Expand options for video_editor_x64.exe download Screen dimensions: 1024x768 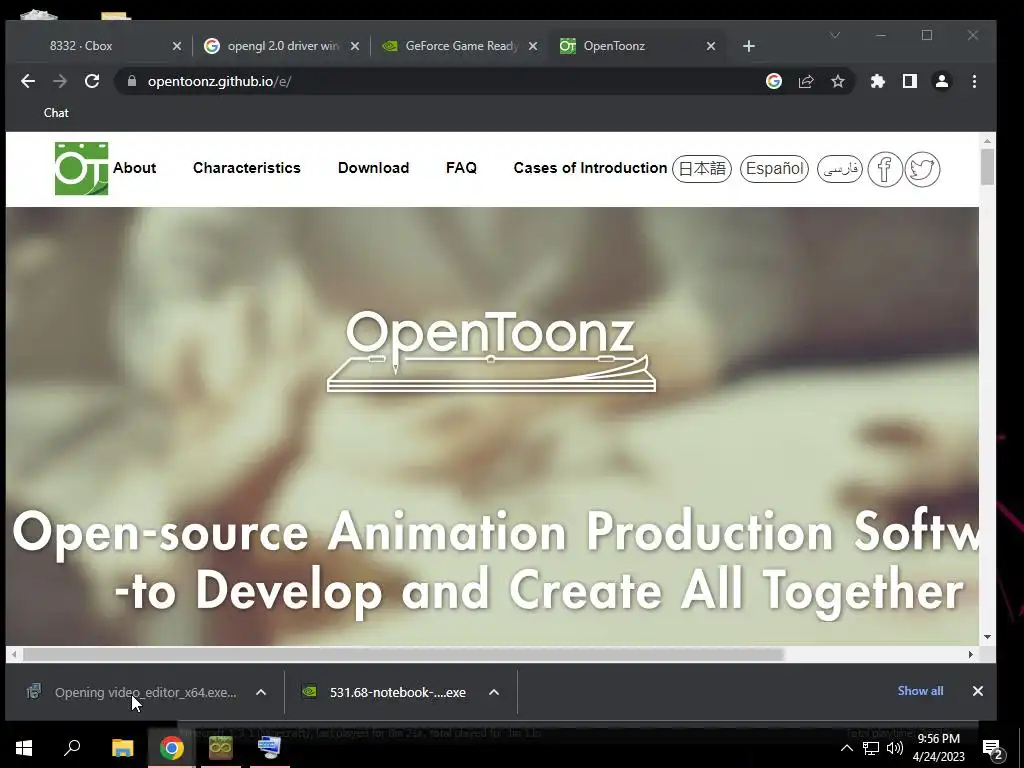[x=261, y=692]
